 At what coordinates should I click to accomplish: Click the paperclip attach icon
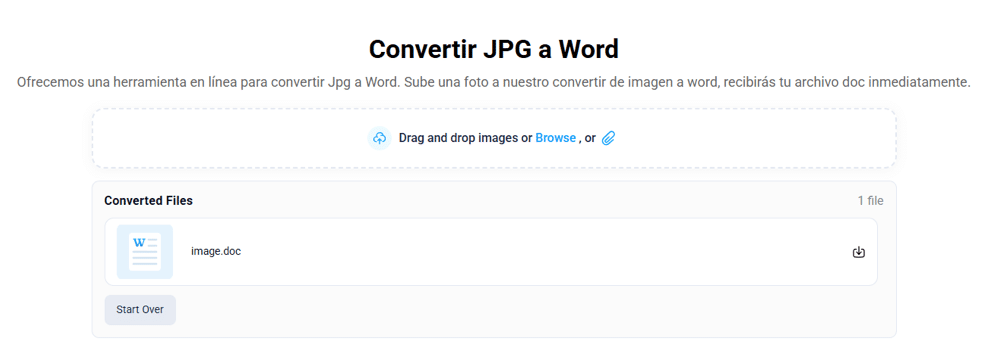click(x=608, y=138)
